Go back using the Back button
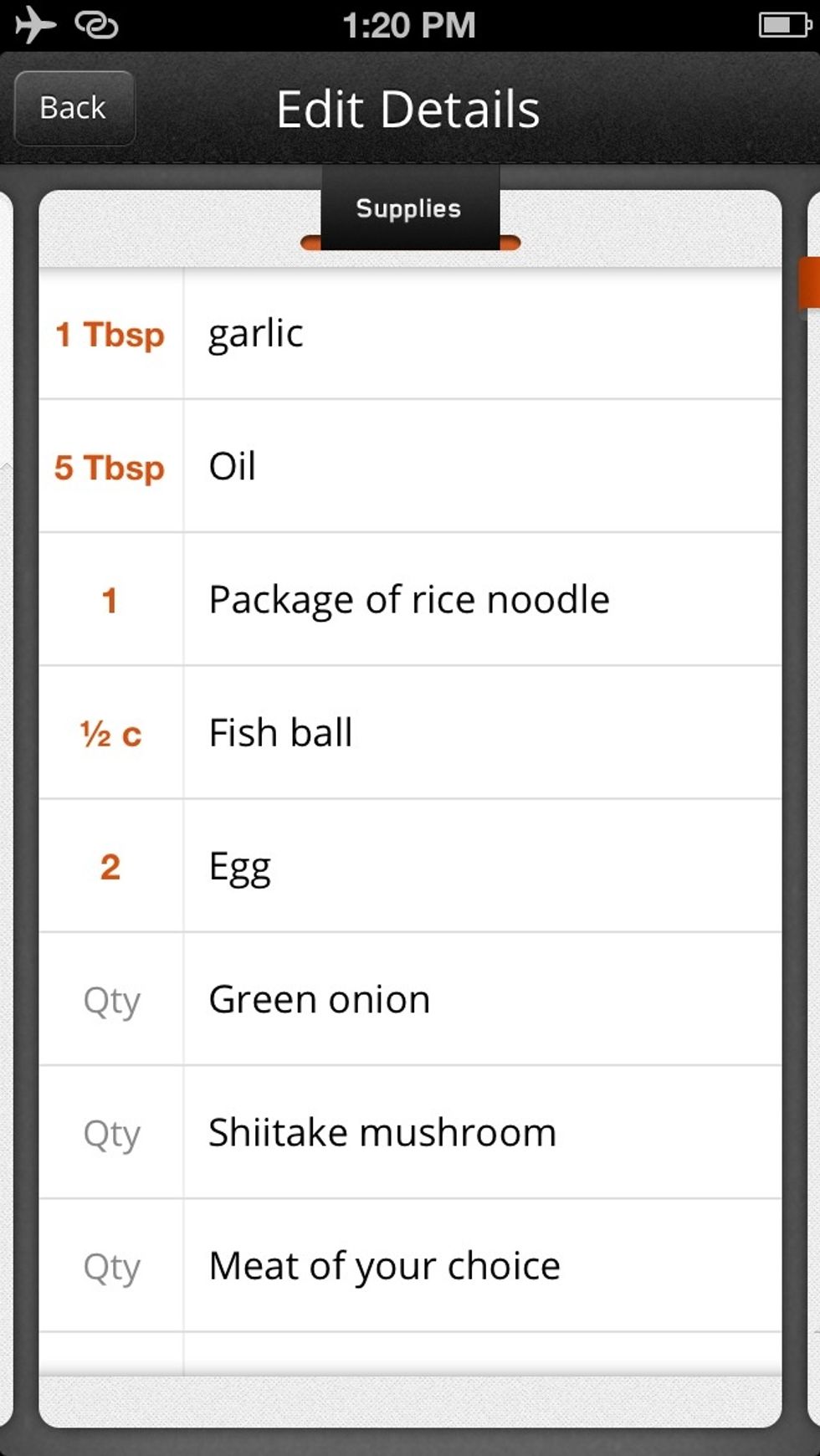This screenshot has height=1456, width=820. 74,108
